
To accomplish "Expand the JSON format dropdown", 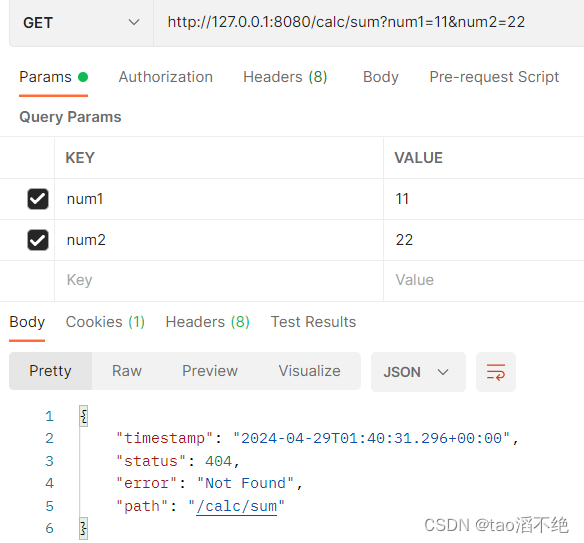I will pyautogui.click(x=418, y=372).
